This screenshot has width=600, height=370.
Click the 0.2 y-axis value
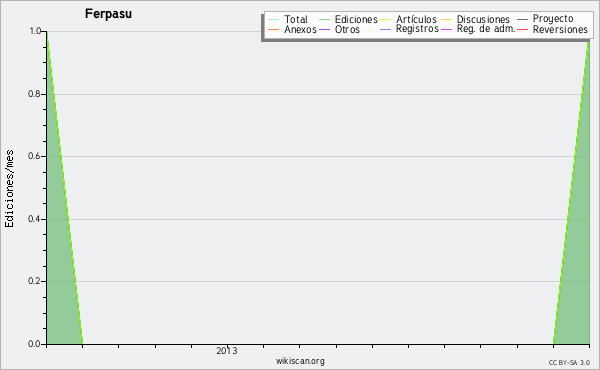34,281
